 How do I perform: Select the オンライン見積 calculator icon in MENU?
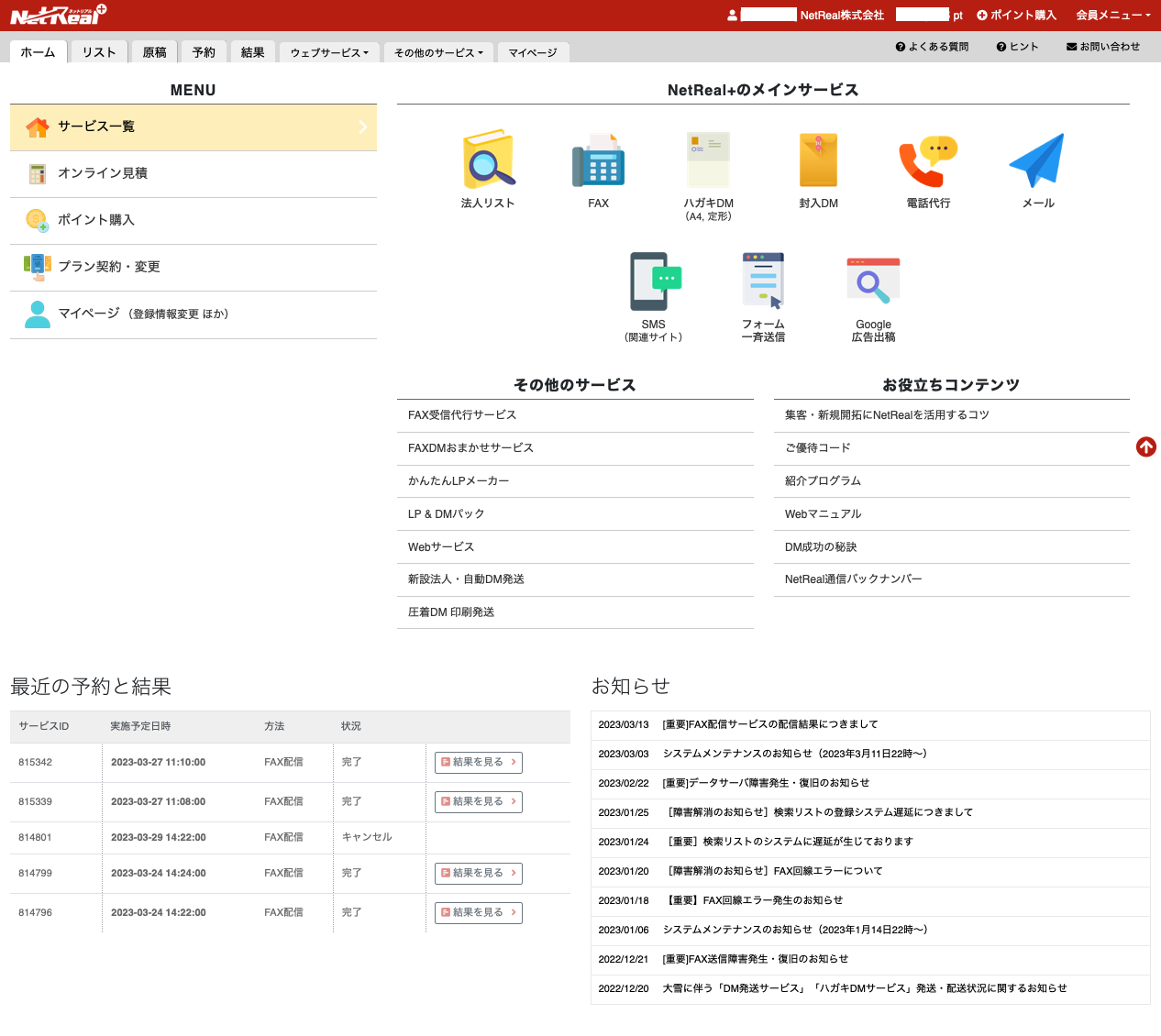click(x=37, y=173)
